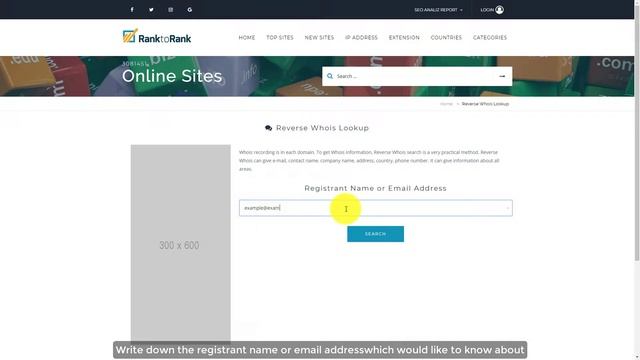This screenshot has width=640, height=360.
Task: Click the 300 x 600 ad placeholder
Action: (180, 243)
